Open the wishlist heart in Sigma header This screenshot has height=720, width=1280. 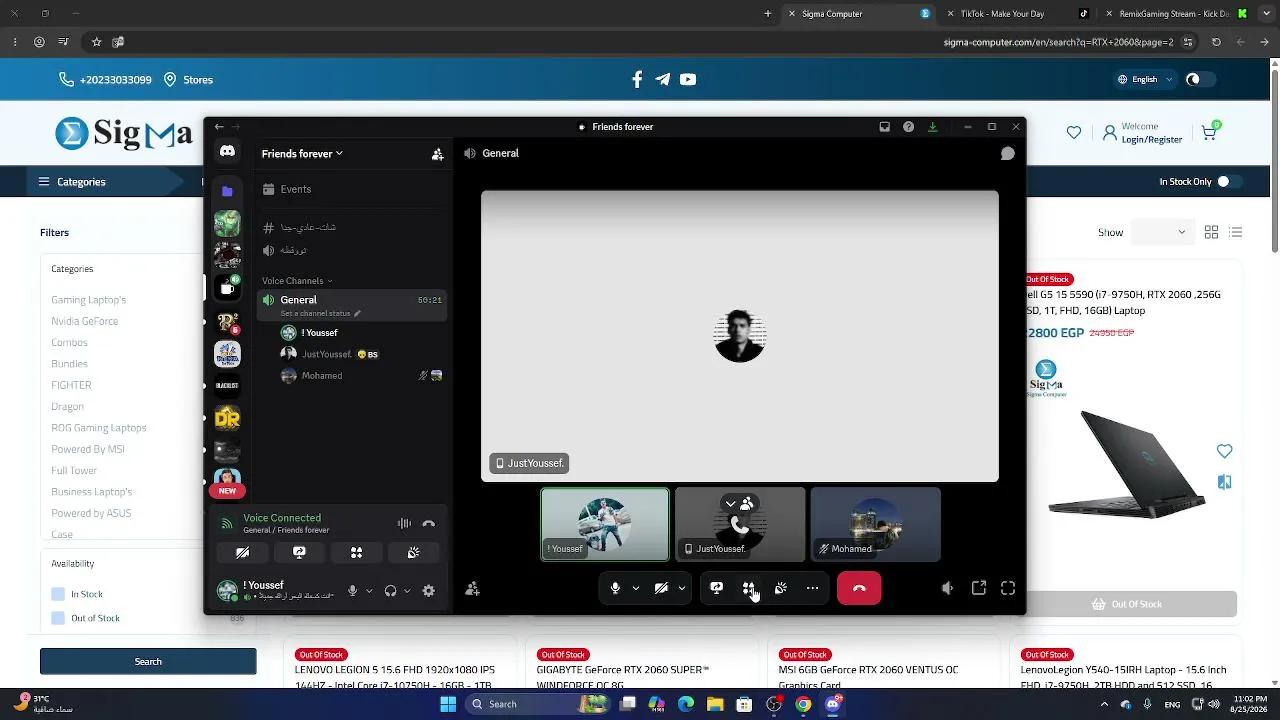(1073, 132)
